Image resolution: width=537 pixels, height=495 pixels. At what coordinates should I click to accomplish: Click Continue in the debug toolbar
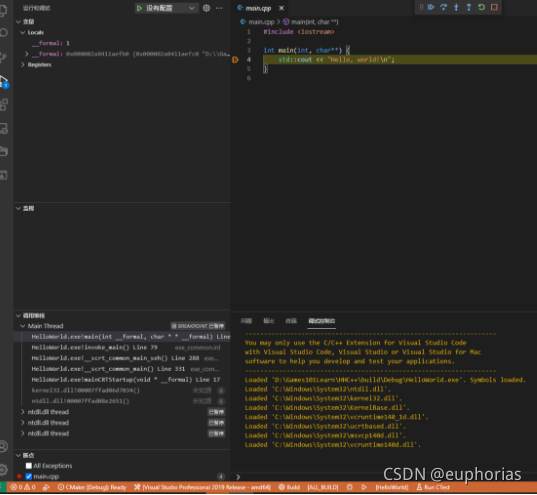point(431,7)
